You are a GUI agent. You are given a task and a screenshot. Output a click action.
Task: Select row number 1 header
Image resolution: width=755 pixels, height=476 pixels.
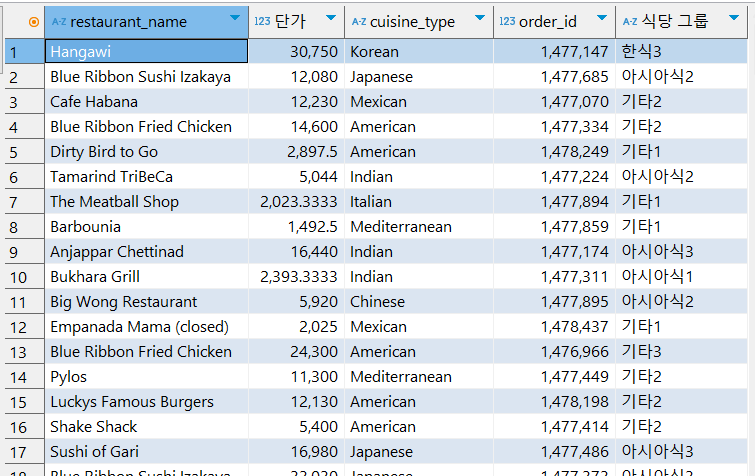(x=24, y=51)
